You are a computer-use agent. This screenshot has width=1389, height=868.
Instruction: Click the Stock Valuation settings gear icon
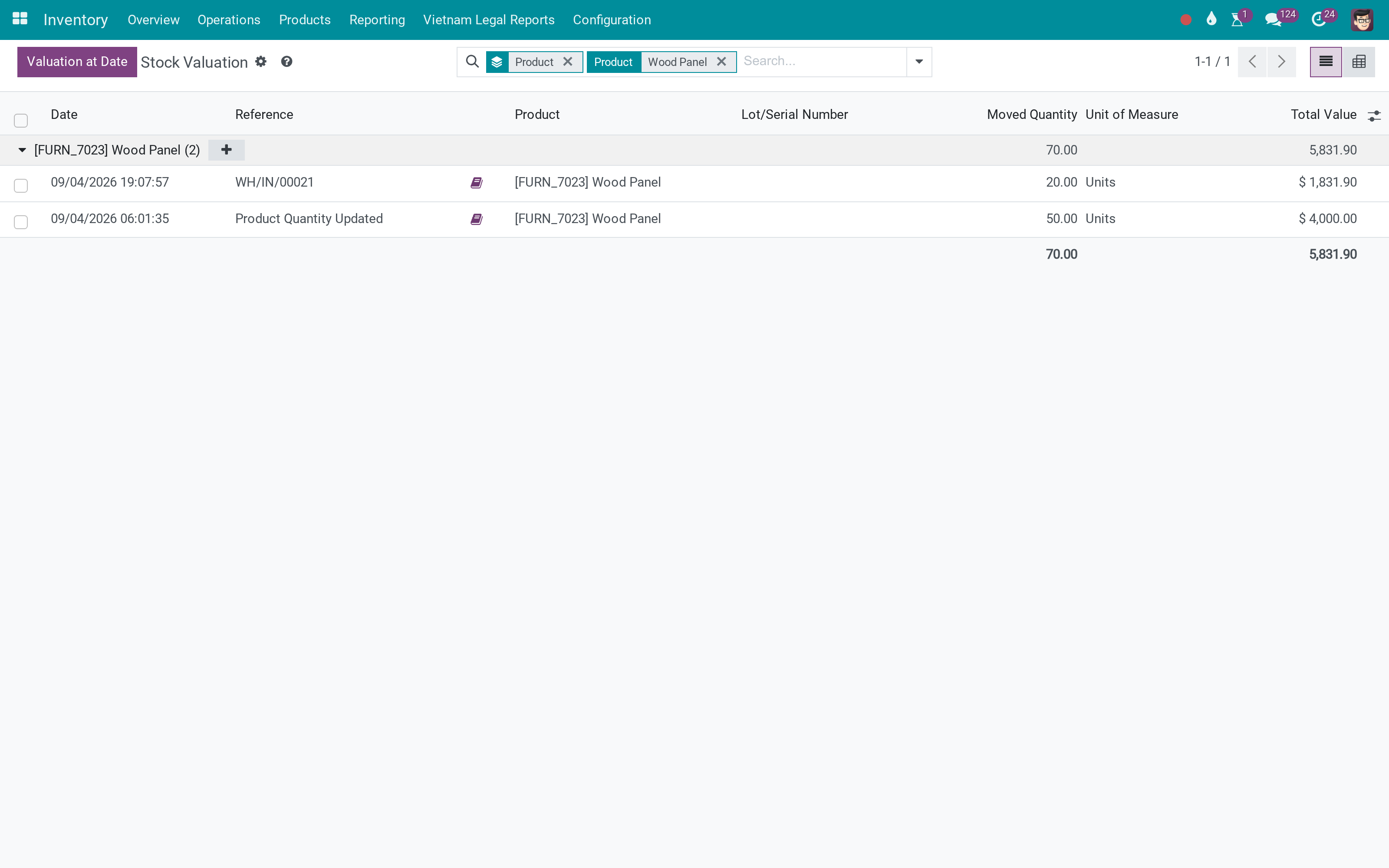pyautogui.click(x=261, y=62)
